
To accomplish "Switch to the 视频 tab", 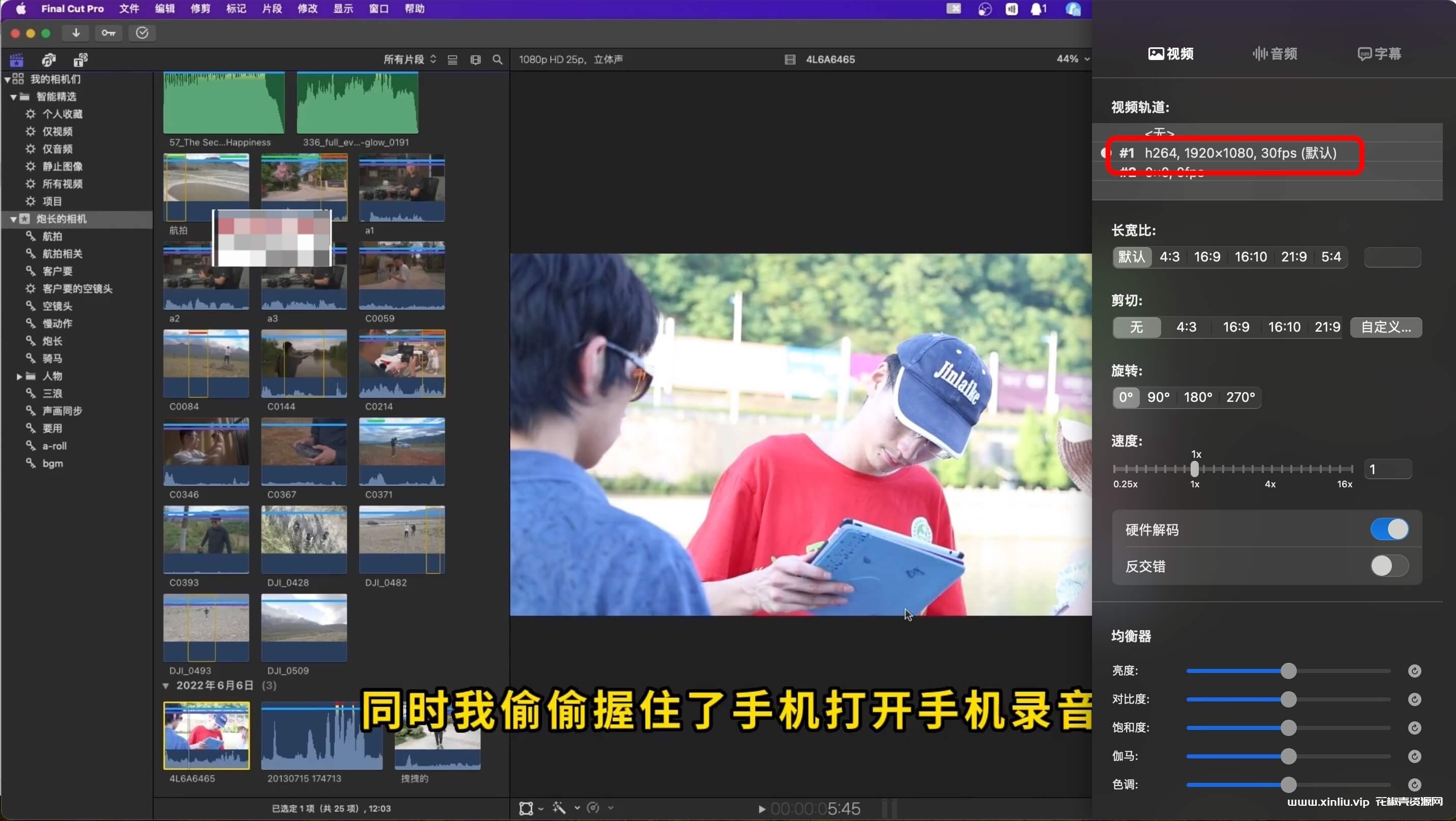I will pyautogui.click(x=1171, y=54).
